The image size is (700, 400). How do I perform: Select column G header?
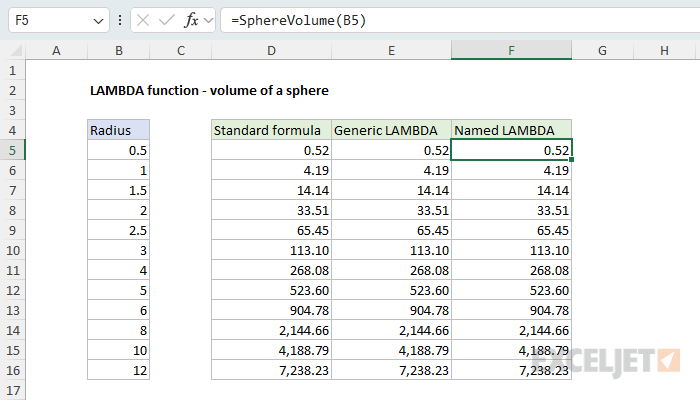[602, 50]
